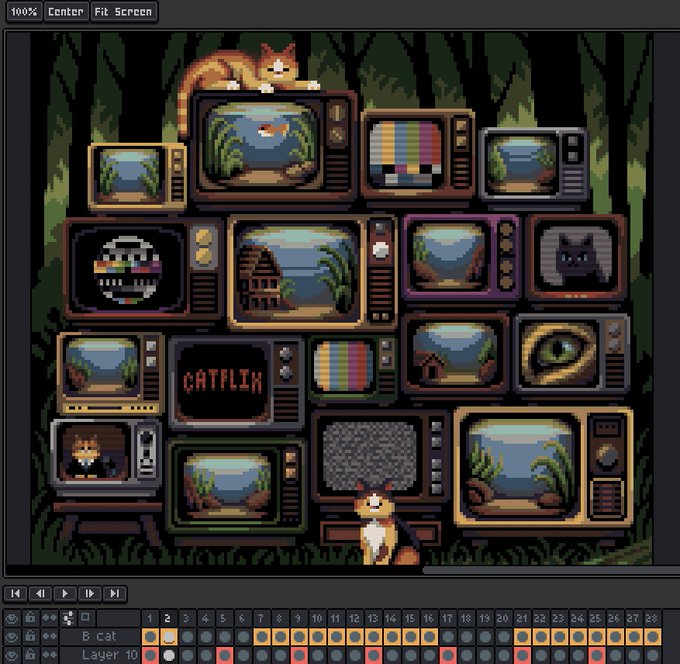
Task: Select frame 3 header
Action: [x=187, y=618]
